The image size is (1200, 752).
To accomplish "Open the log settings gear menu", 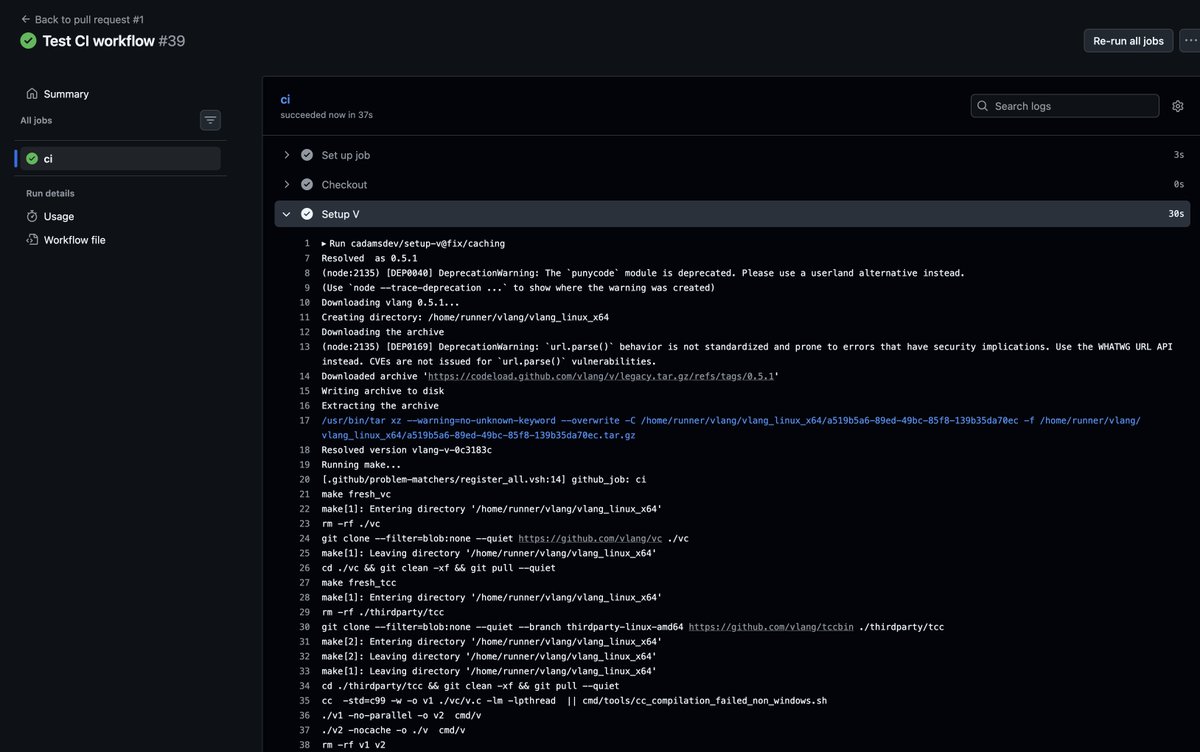I will click(x=1177, y=106).
